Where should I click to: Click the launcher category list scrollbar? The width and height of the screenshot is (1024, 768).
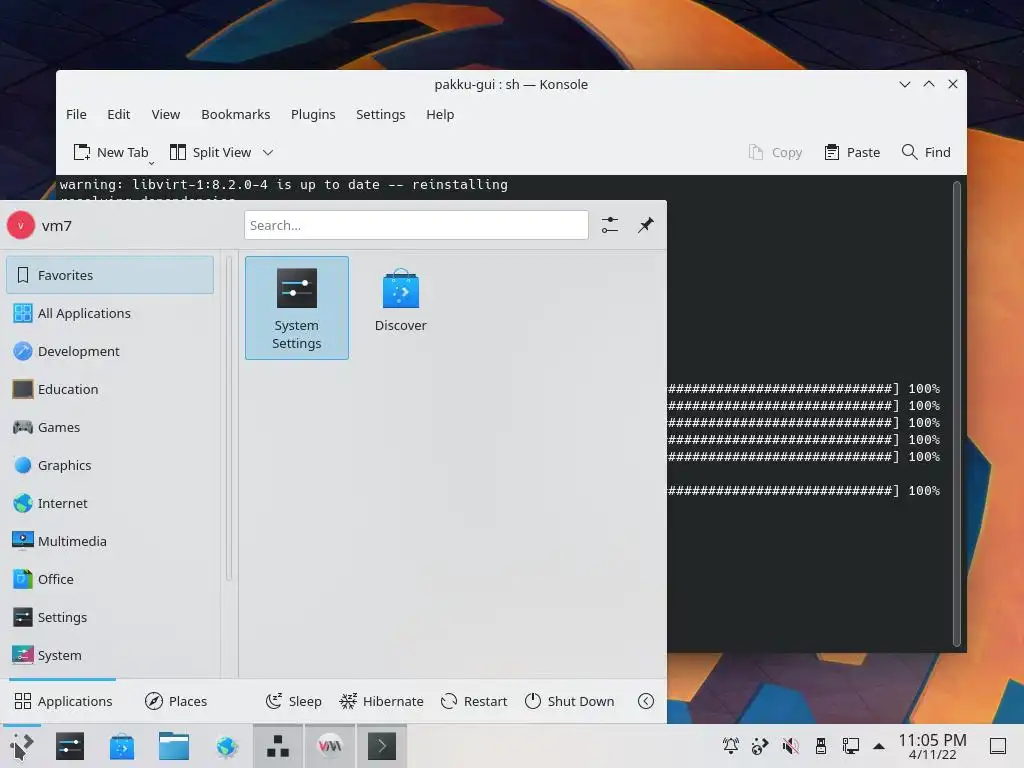pos(229,418)
